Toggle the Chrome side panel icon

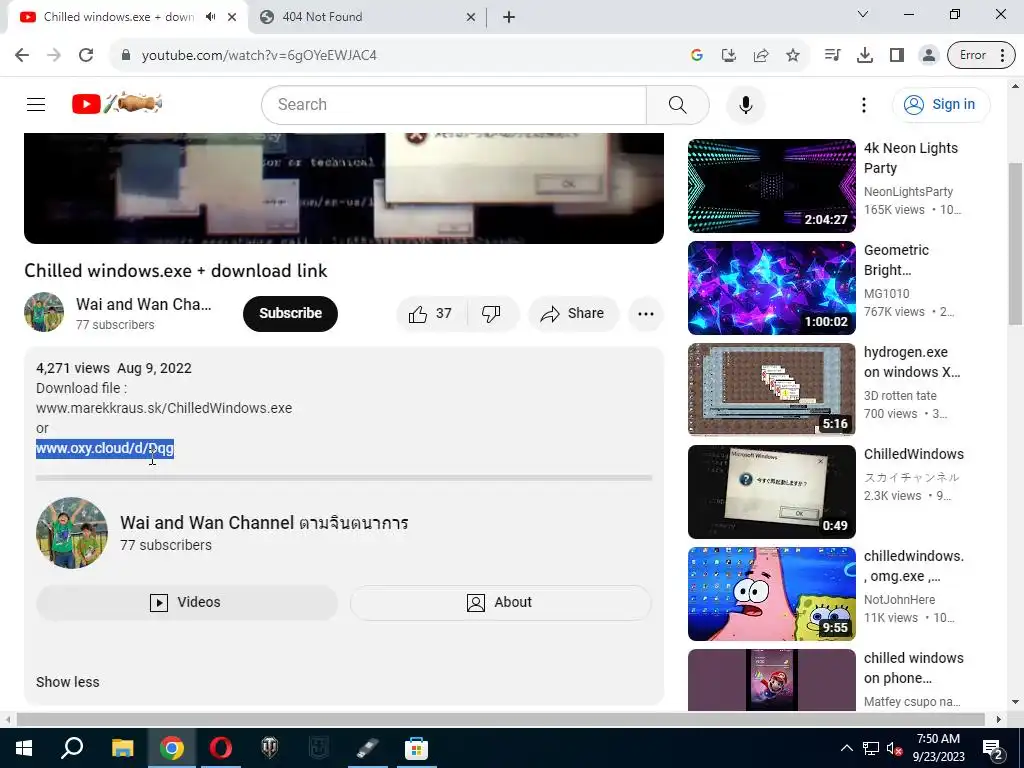(x=897, y=55)
